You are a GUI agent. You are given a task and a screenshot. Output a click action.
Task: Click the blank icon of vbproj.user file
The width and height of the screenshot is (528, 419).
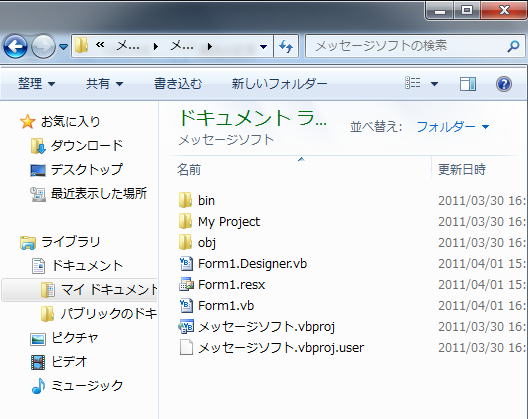(186, 347)
